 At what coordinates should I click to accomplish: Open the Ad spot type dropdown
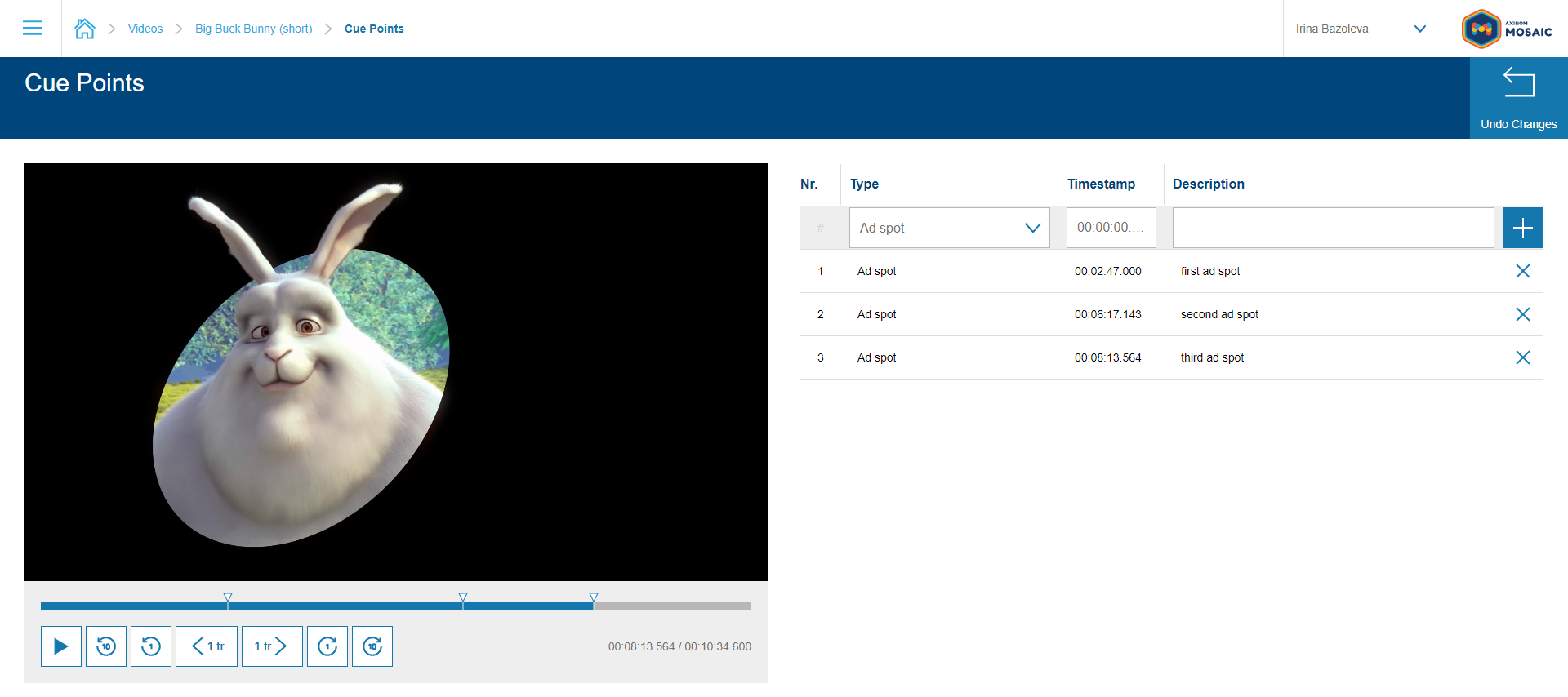[x=949, y=228]
